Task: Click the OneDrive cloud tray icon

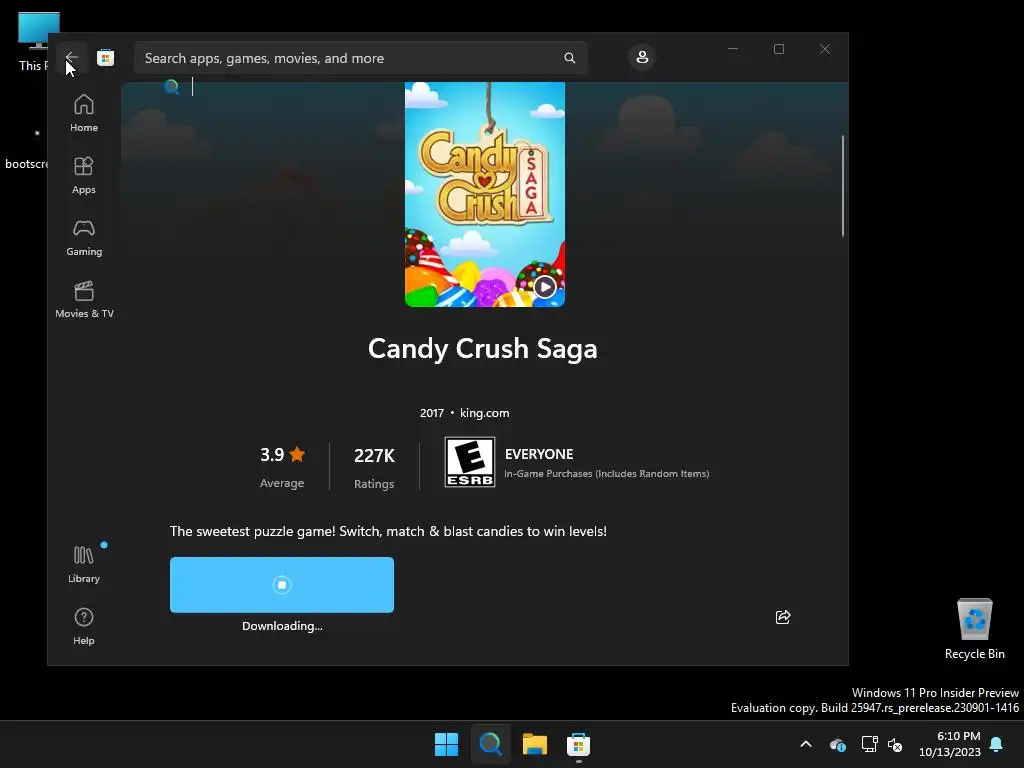Action: (838, 744)
